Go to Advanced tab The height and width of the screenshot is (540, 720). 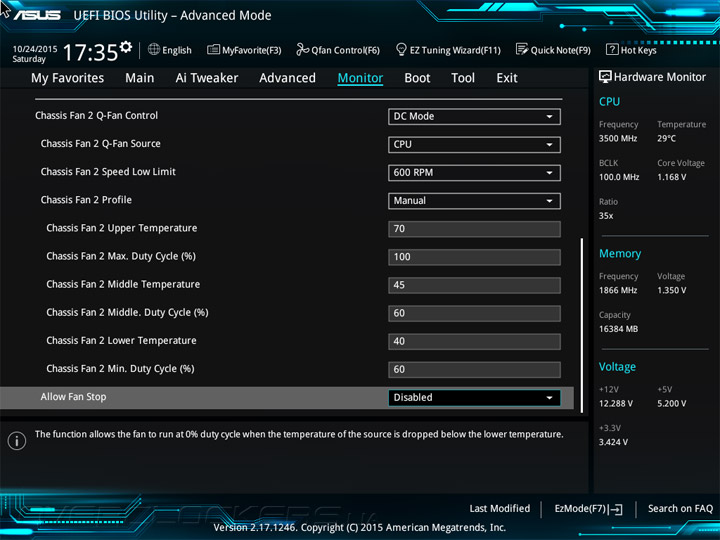(x=287, y=78)
